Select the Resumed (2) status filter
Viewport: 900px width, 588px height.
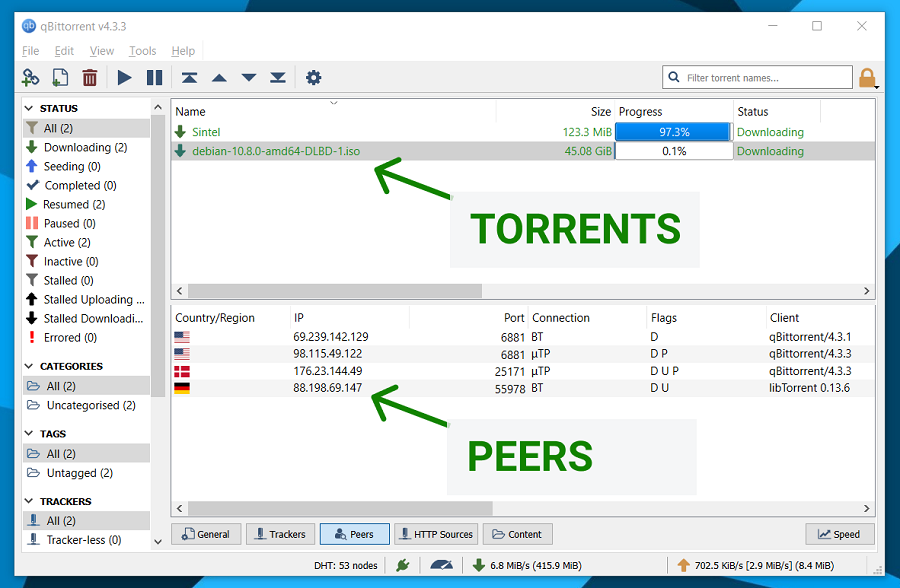[86, 204]
